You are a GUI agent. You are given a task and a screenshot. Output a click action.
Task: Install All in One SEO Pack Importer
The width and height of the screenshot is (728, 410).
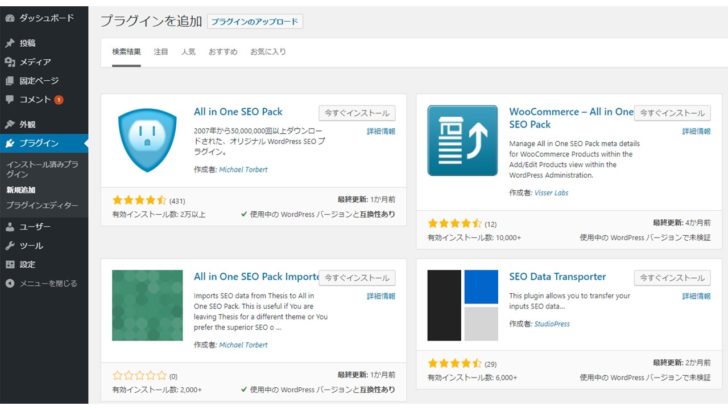(x=357, y=278)
